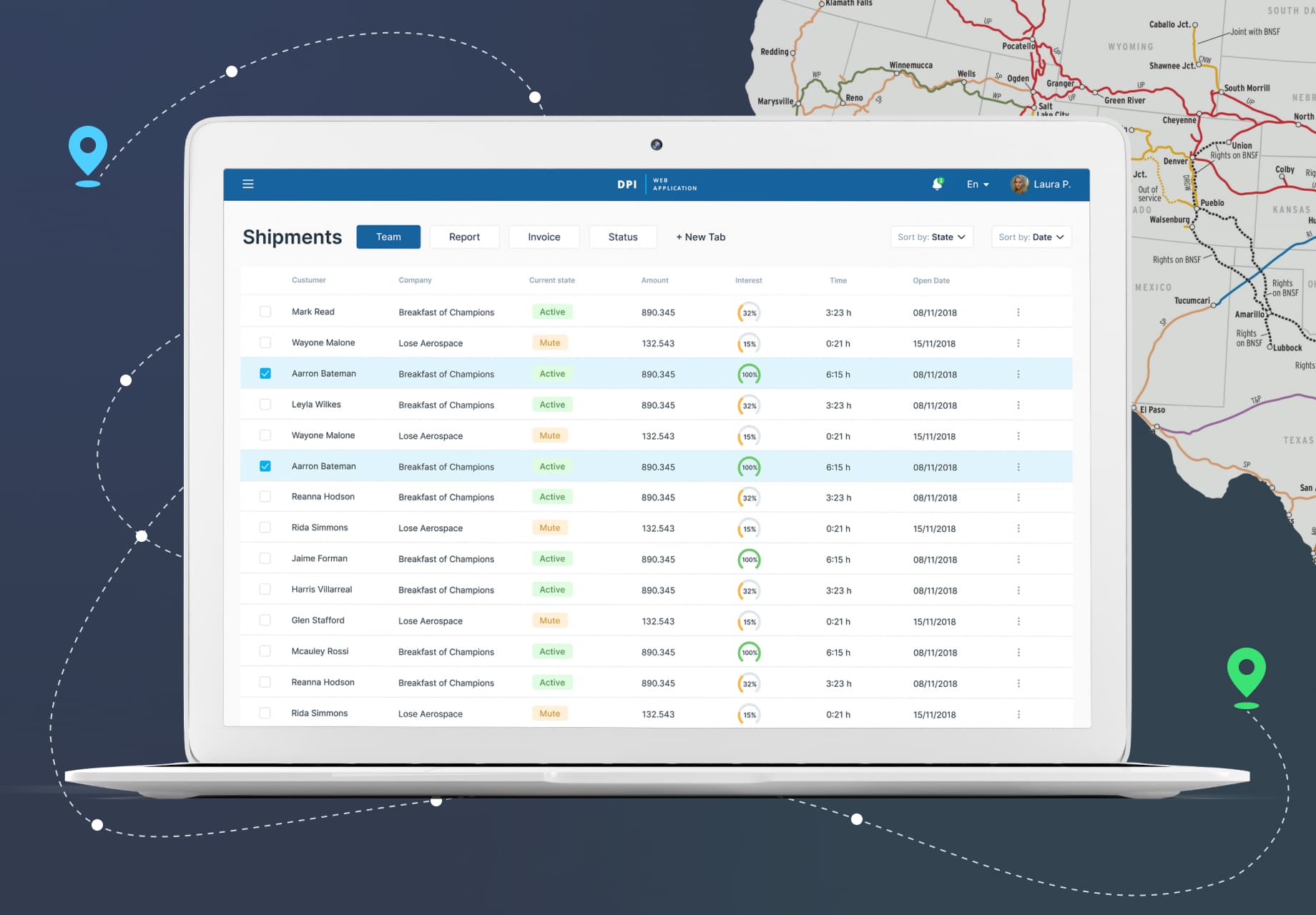
Task: Check Reanna Hodson's shipment row
Action: tap(265, 496)
